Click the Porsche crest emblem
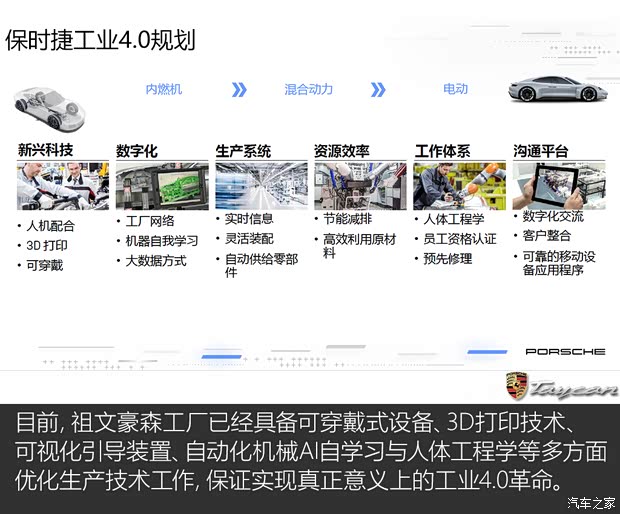The height and width of the screenshot is (514, 620). pyautogui.click(x=517, y=386)
